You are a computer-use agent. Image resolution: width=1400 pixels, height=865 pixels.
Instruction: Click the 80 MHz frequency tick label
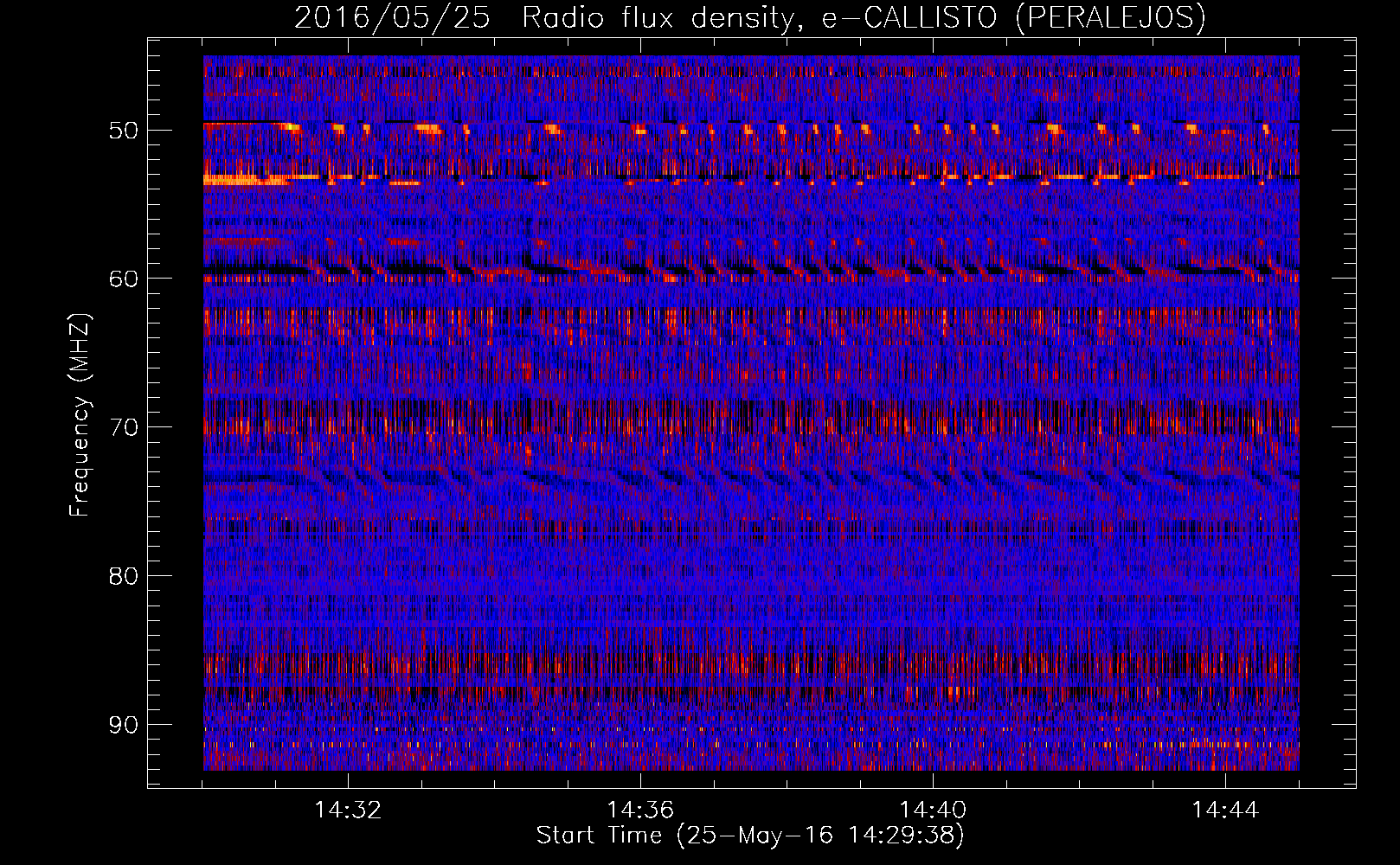tap(123, 575)
